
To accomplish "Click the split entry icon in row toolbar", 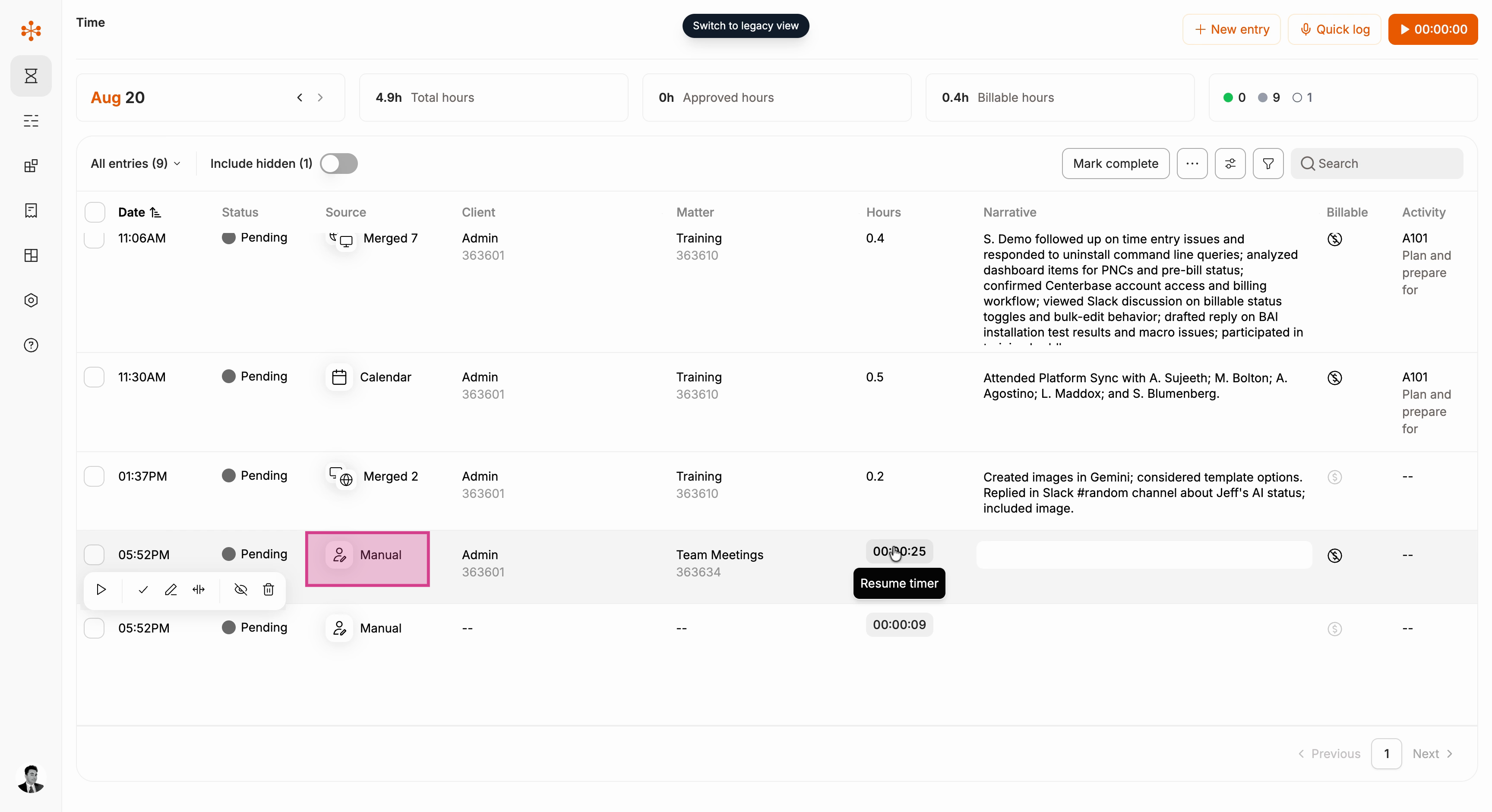I will tap(199, 589).
